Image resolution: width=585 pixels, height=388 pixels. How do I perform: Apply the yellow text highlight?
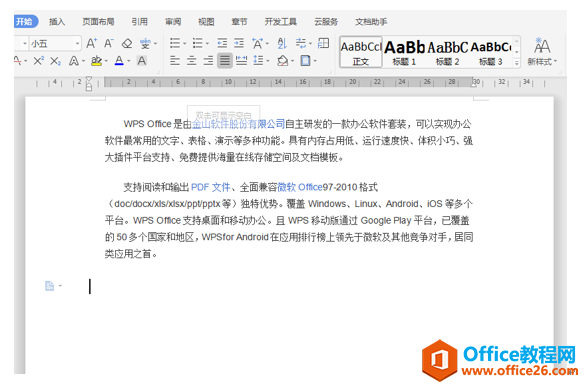[96, 61]
